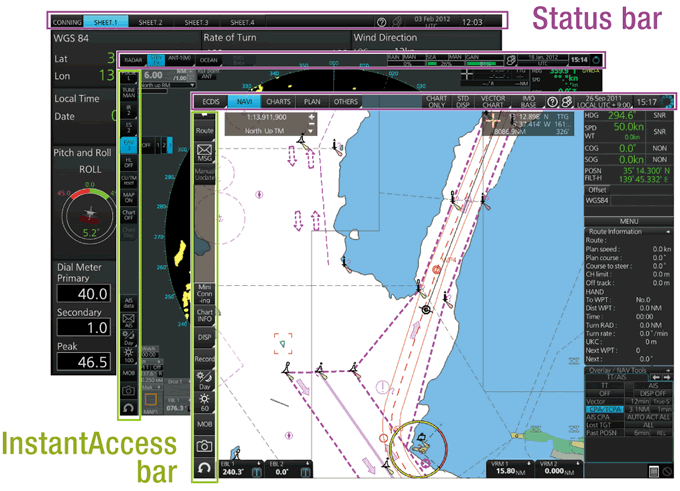Toggle MAP ON in radar bar
The height and width of the screenshot is (491, 680).
coord(128,198)
